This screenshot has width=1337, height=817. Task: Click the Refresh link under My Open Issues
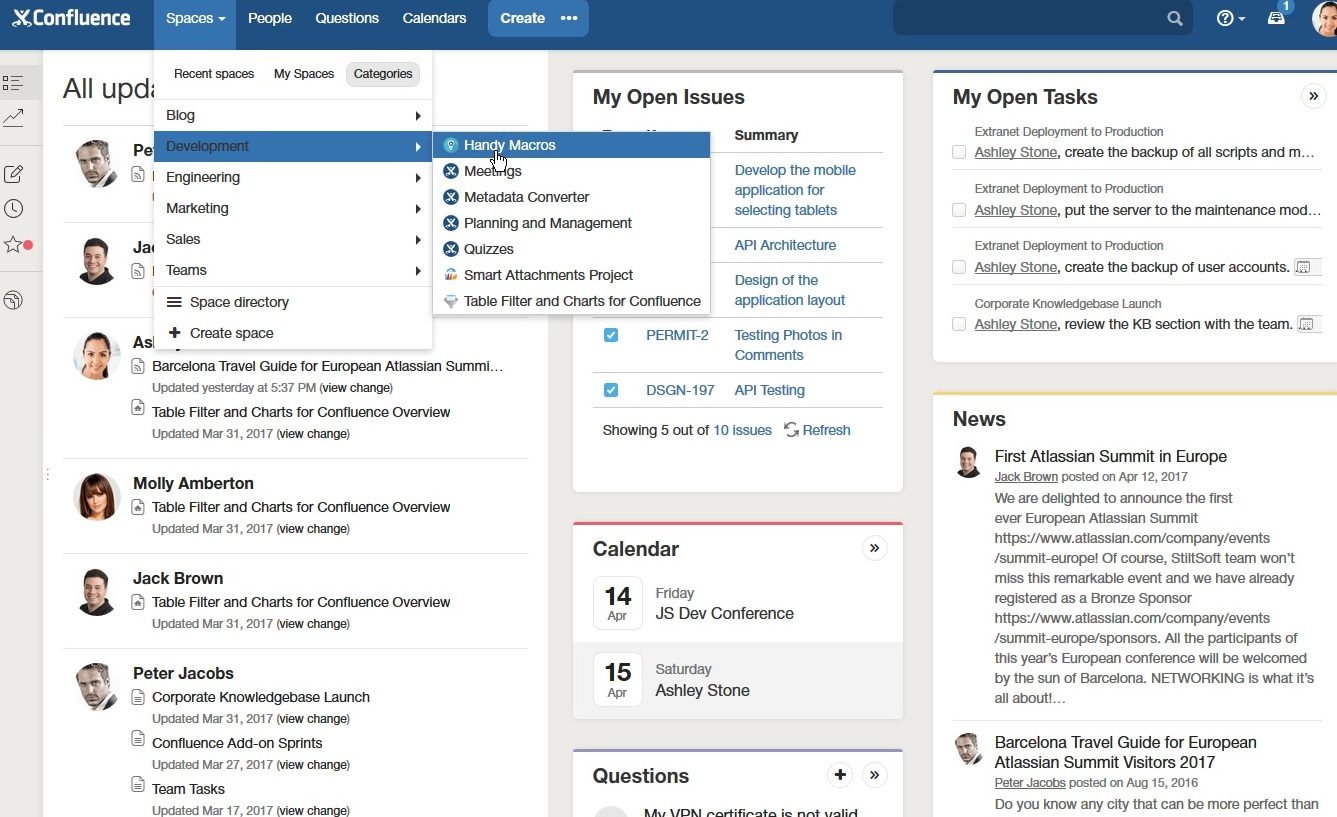(x=826, y=430)
